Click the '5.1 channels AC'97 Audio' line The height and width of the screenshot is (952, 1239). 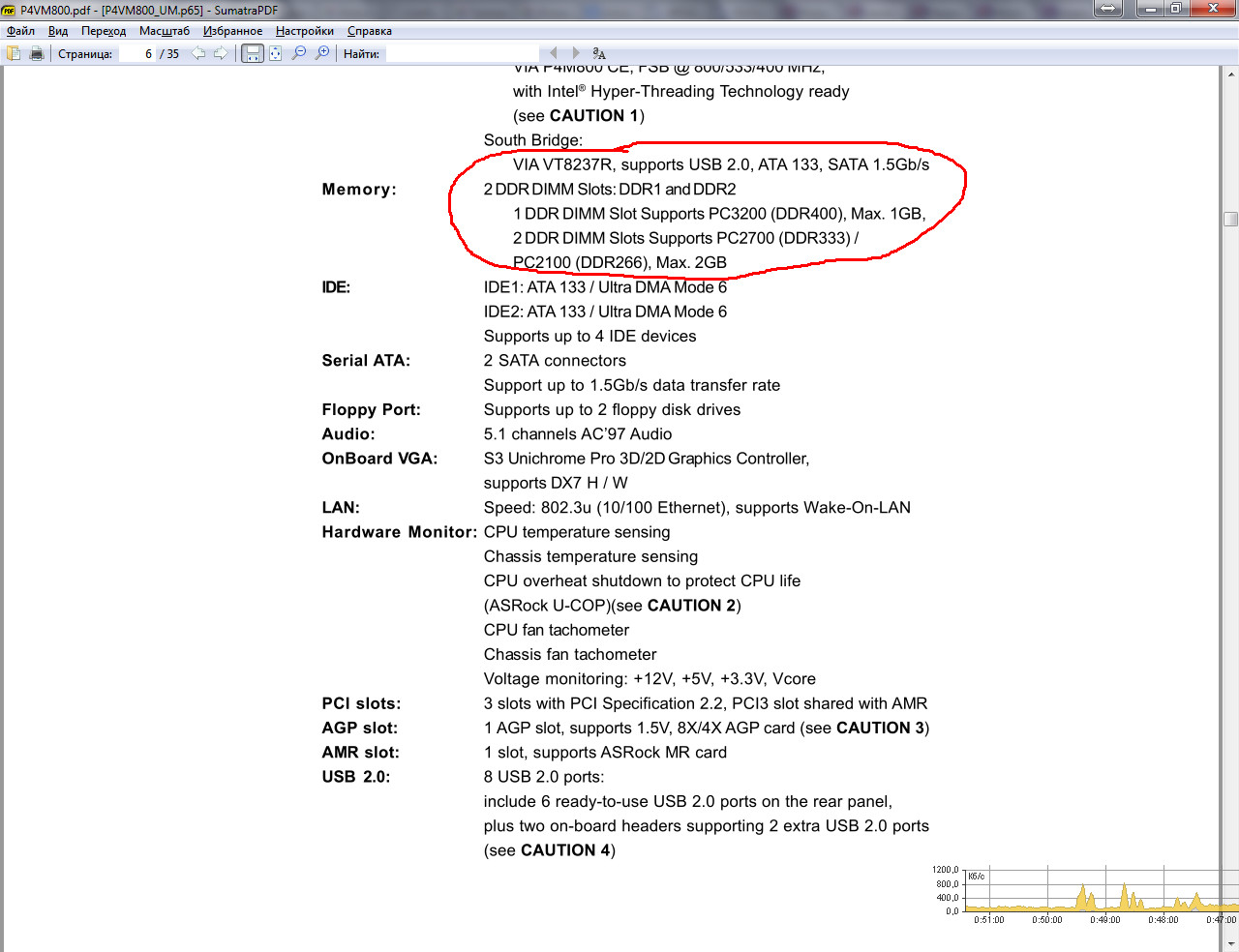point(578,434)
